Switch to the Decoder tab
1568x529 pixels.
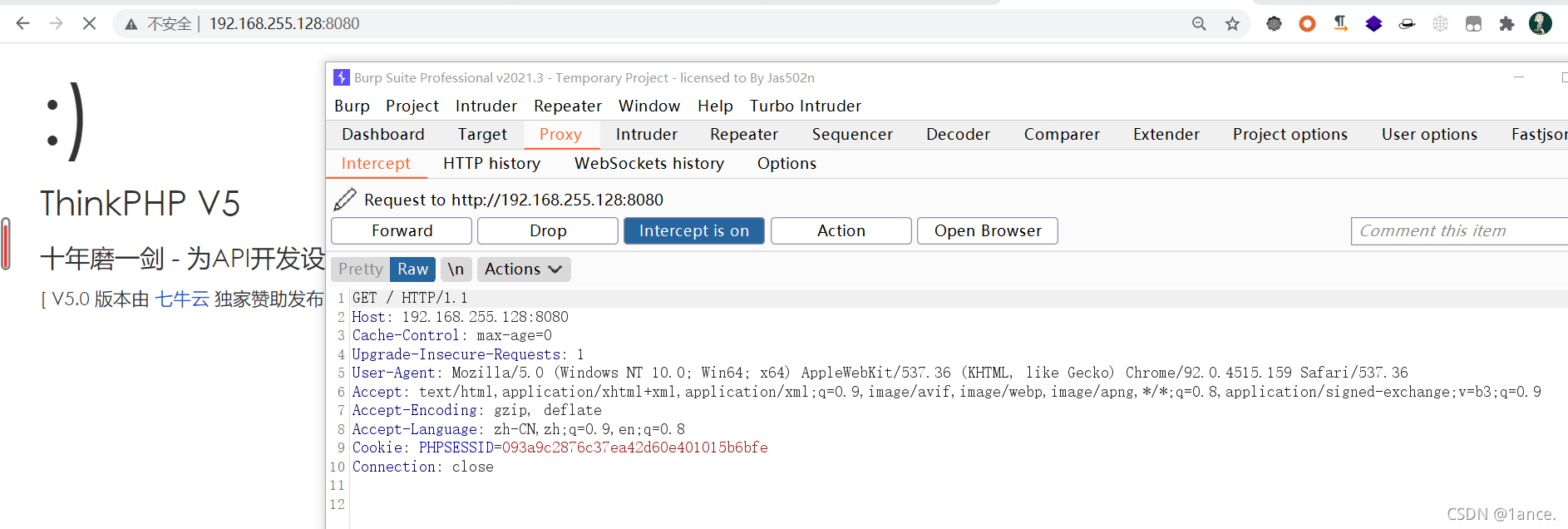pos(958,134)
